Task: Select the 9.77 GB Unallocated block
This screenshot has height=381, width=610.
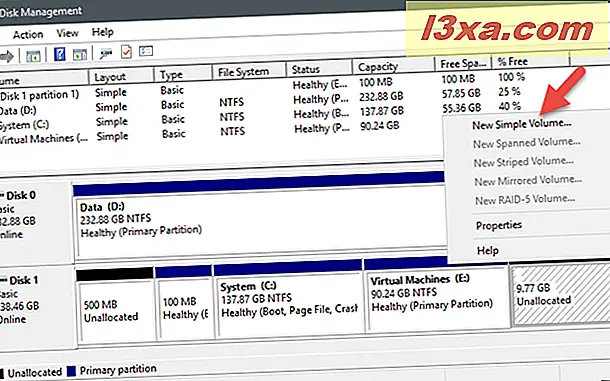Action: pos(560,295)
